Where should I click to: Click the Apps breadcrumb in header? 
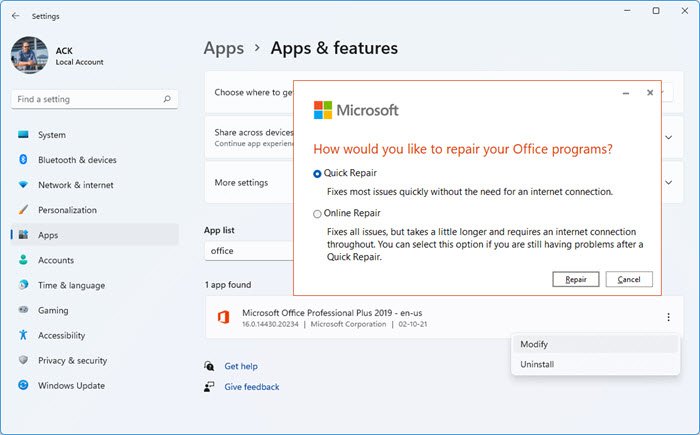click(224, 48)
